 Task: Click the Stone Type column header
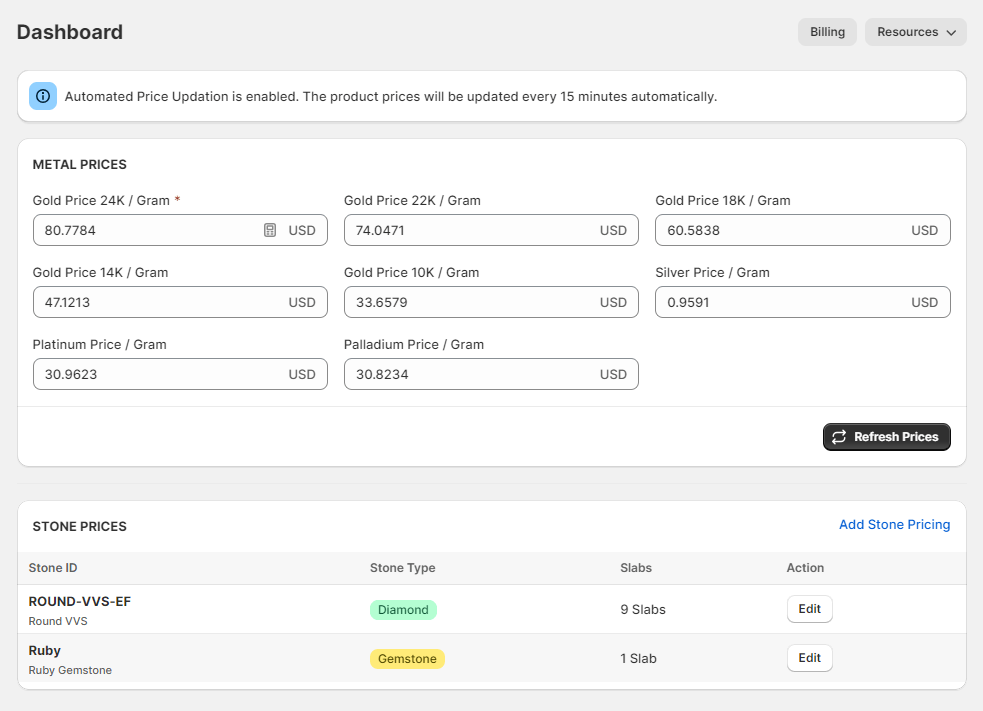click(x=402, y=568)
